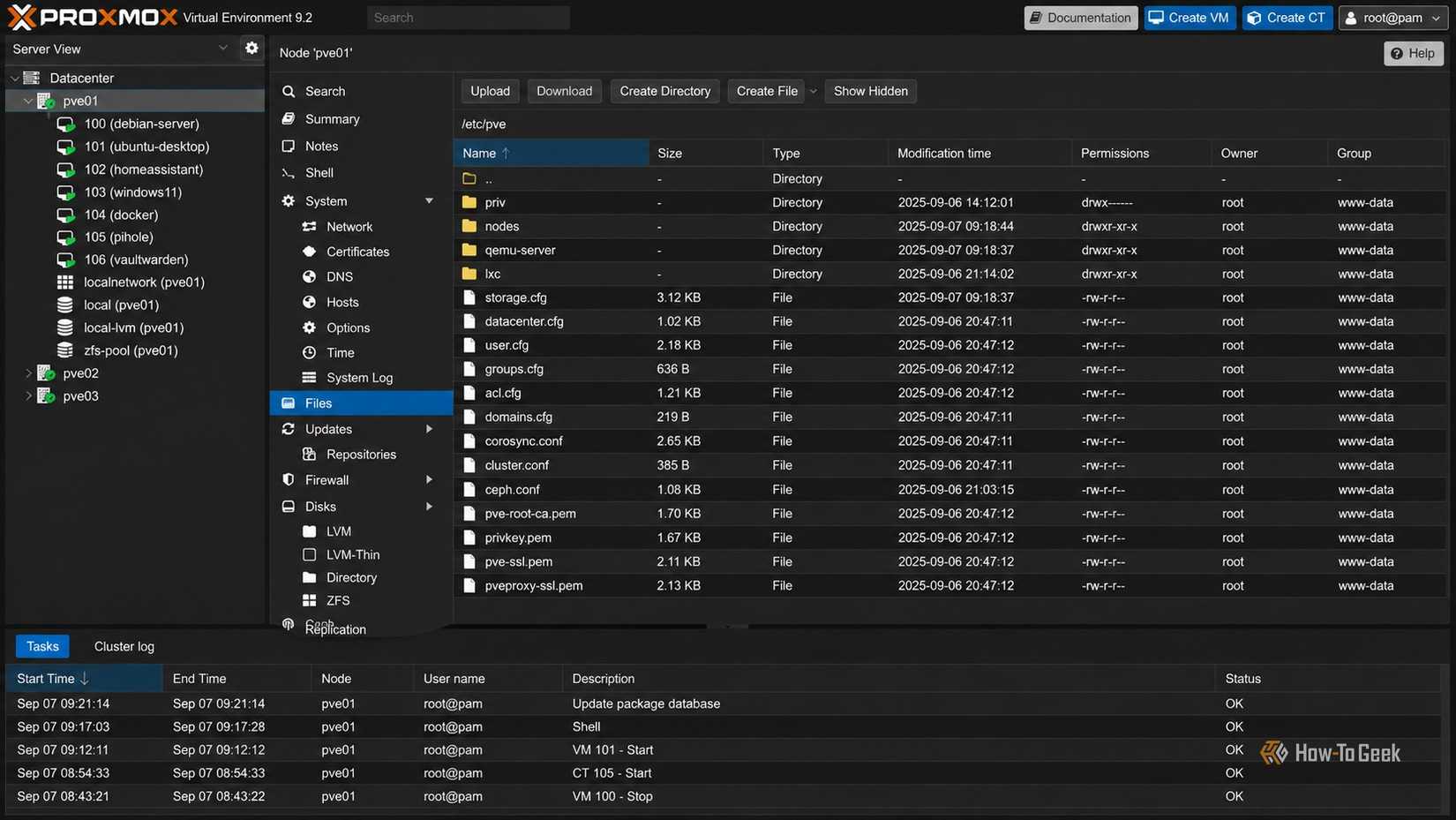Open root@pam user menu dropdown
Screen dimensions: 1456x820
(x=1393, y=18)
